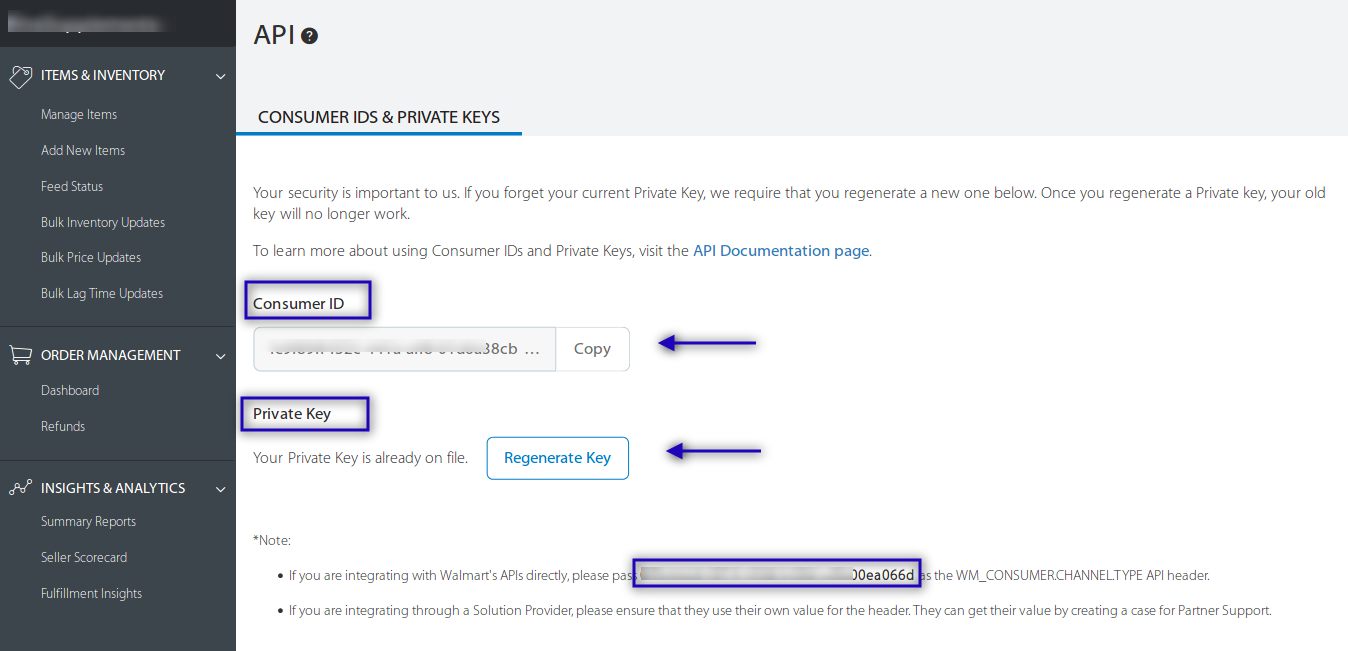
Task: Copy the Consumer ID value
Action: point(592,349)
